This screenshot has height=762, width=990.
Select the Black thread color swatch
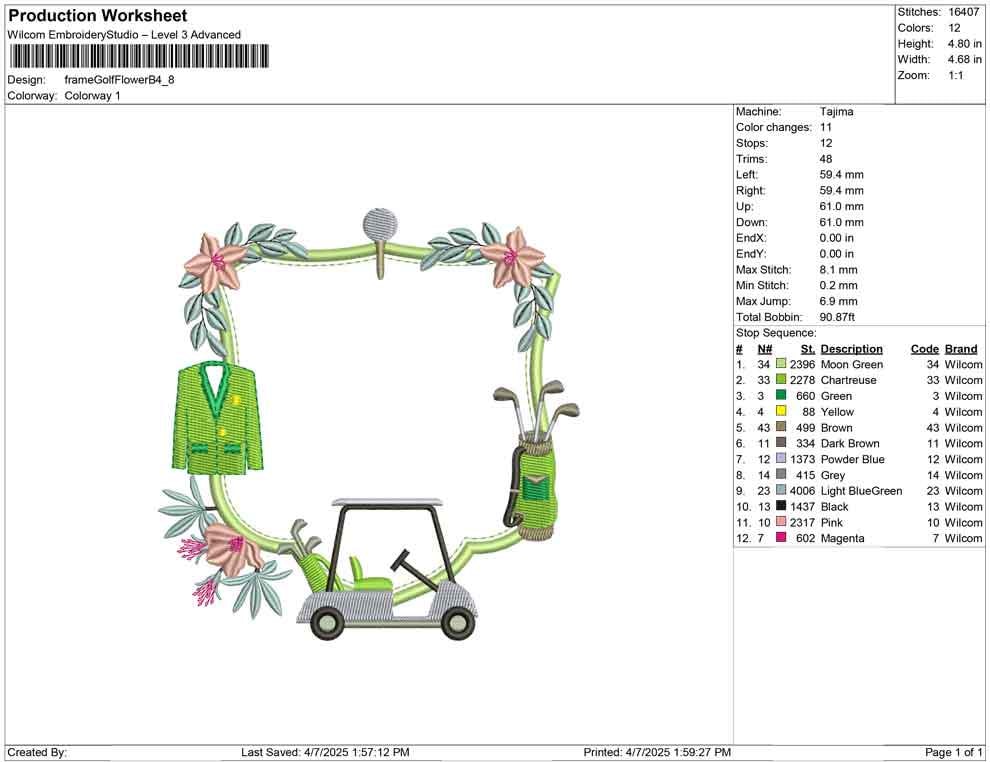[781, 507]
